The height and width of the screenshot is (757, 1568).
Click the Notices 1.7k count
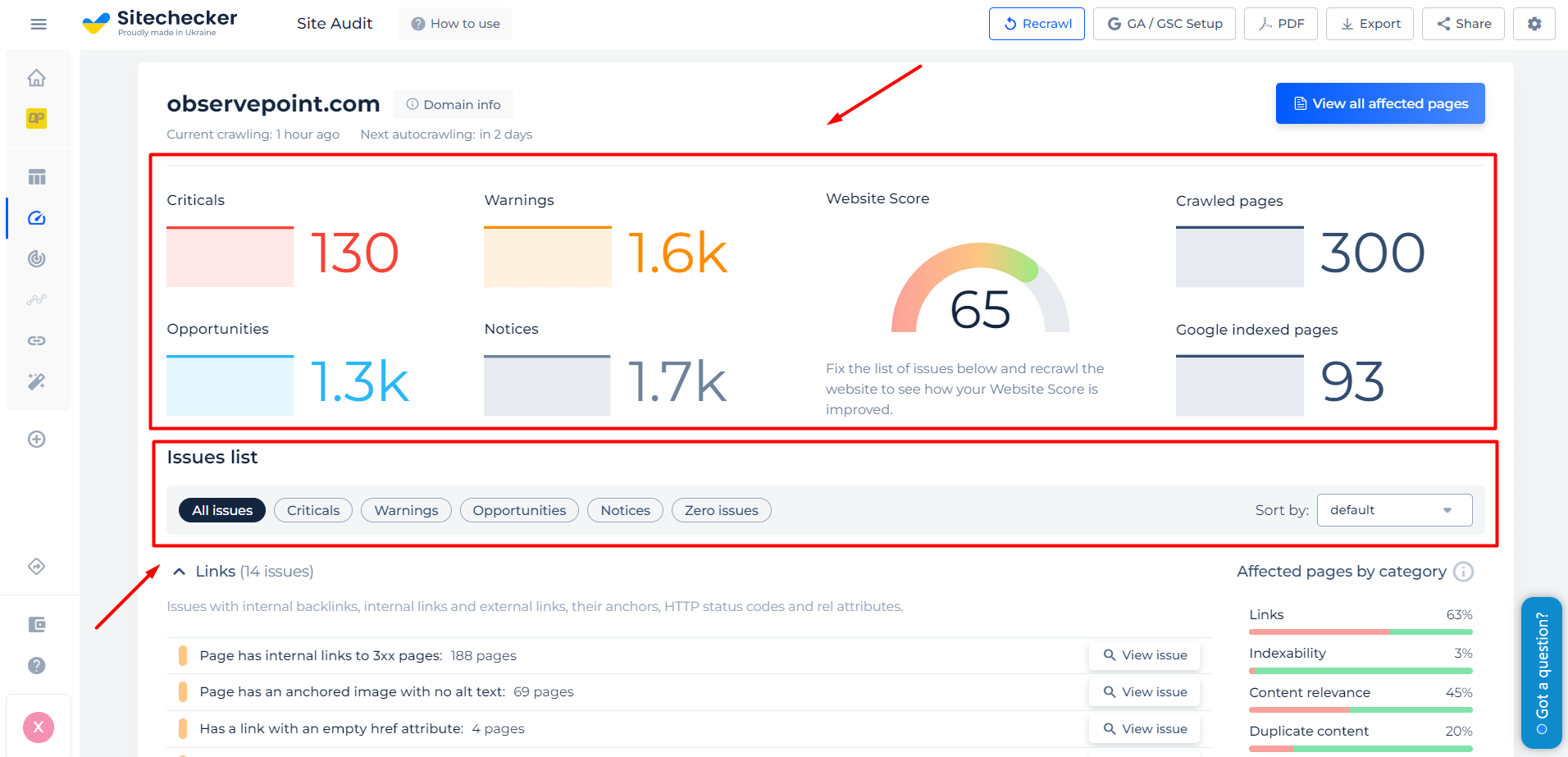(677, 381)
